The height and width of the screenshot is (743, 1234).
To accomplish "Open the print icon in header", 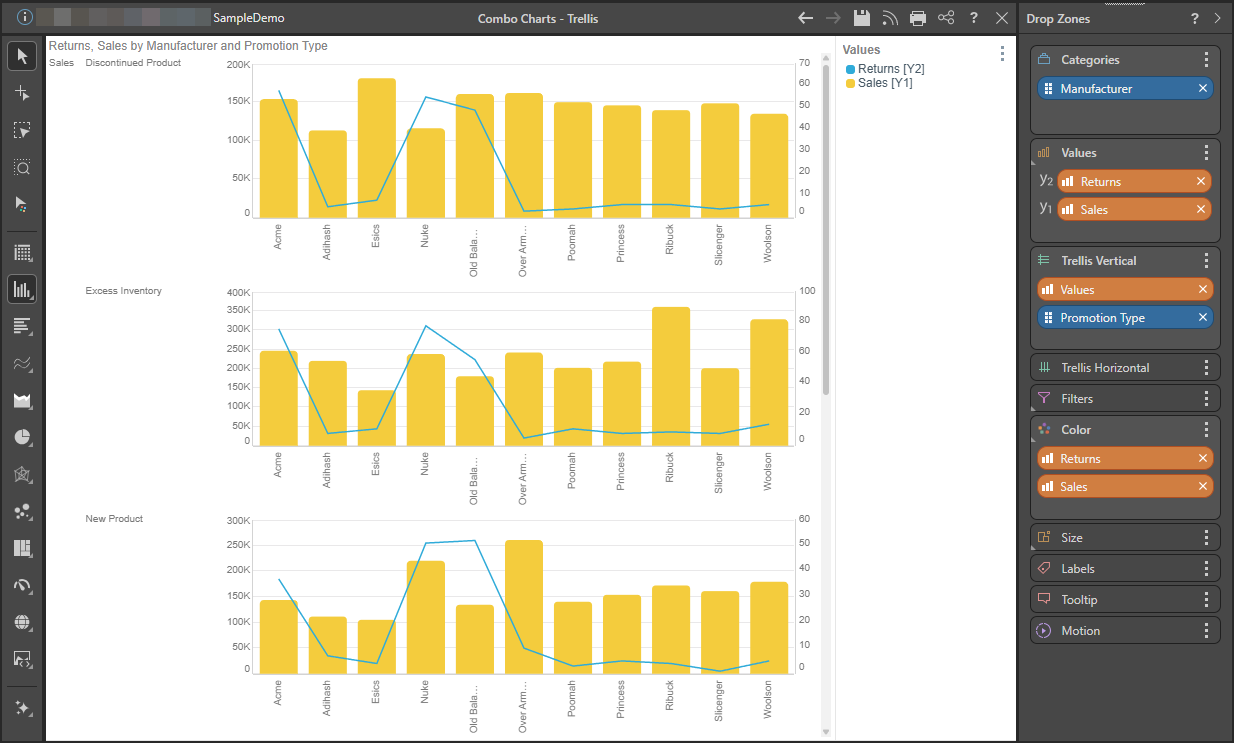I will pos(918,18).
